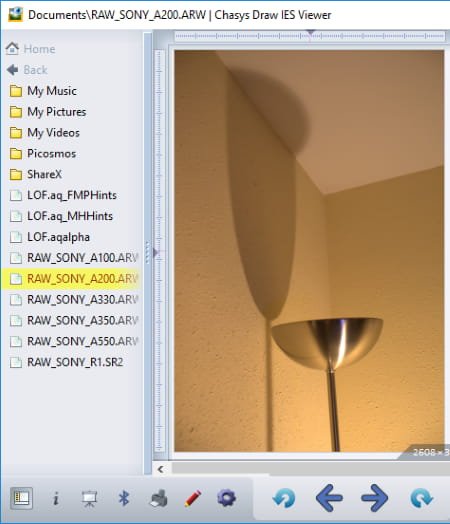
Task: Select highlighted RAW_SONY_A200.ARW file
Action: [x=70, y=278]
